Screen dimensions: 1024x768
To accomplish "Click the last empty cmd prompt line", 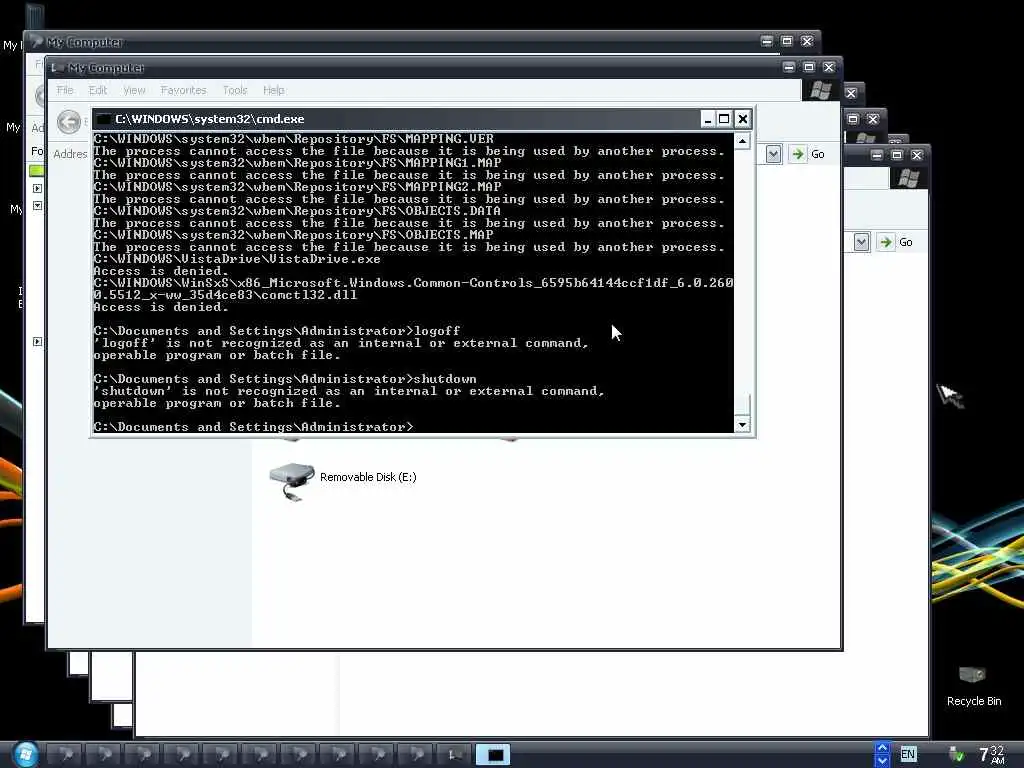I will click(253, 427).
